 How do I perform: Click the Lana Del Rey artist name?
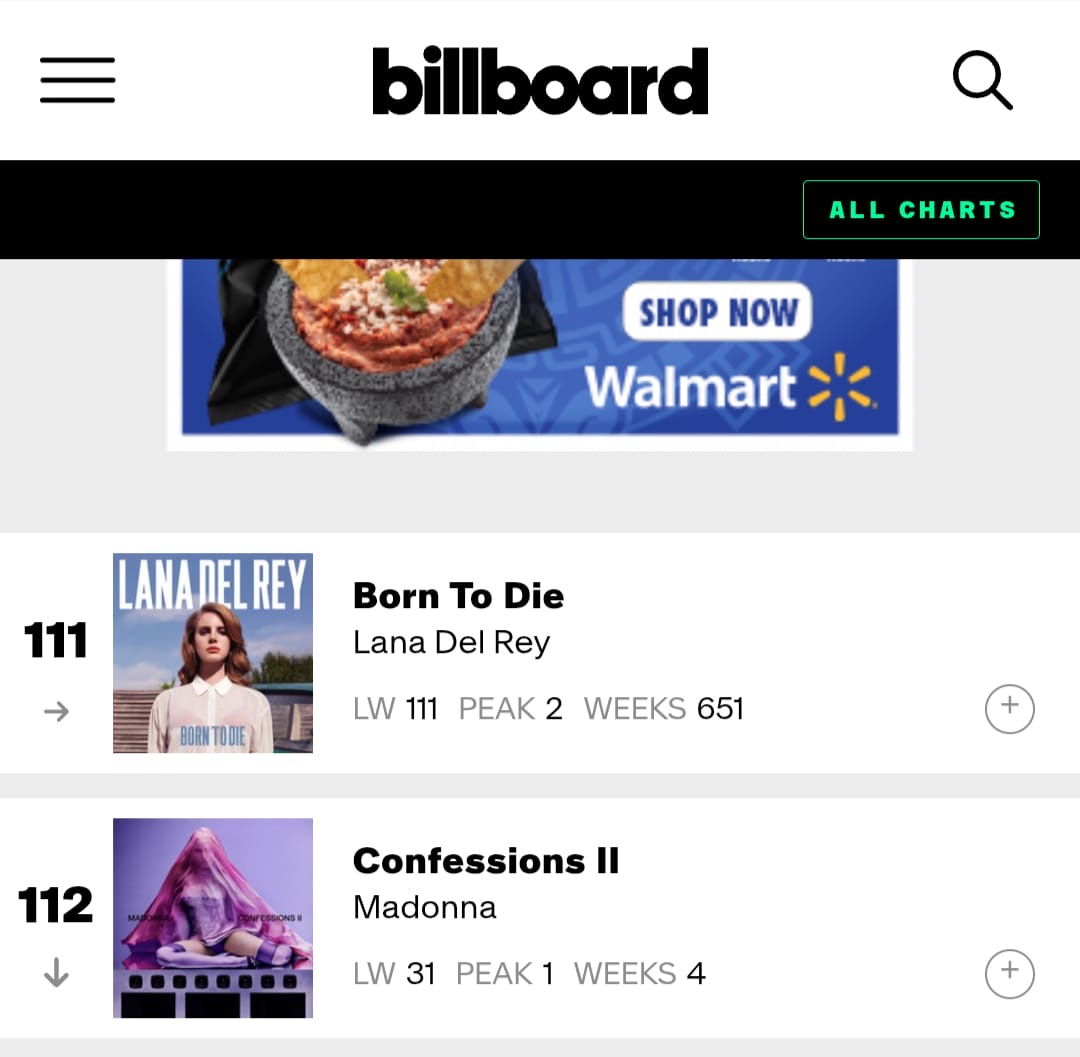[451, 642]
